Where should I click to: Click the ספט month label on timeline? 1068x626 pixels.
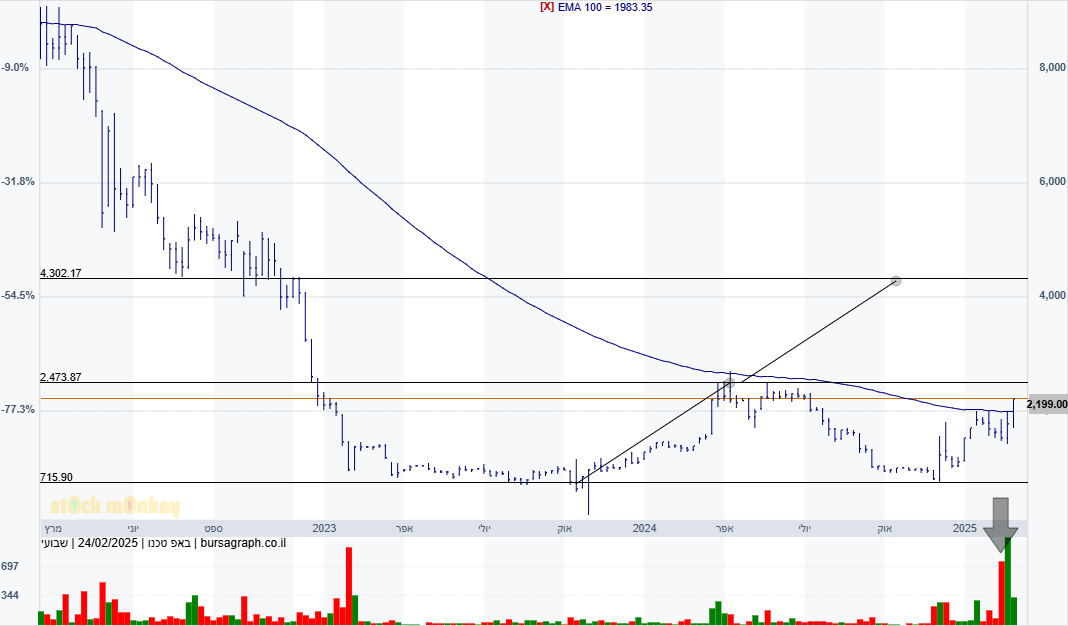213,529
